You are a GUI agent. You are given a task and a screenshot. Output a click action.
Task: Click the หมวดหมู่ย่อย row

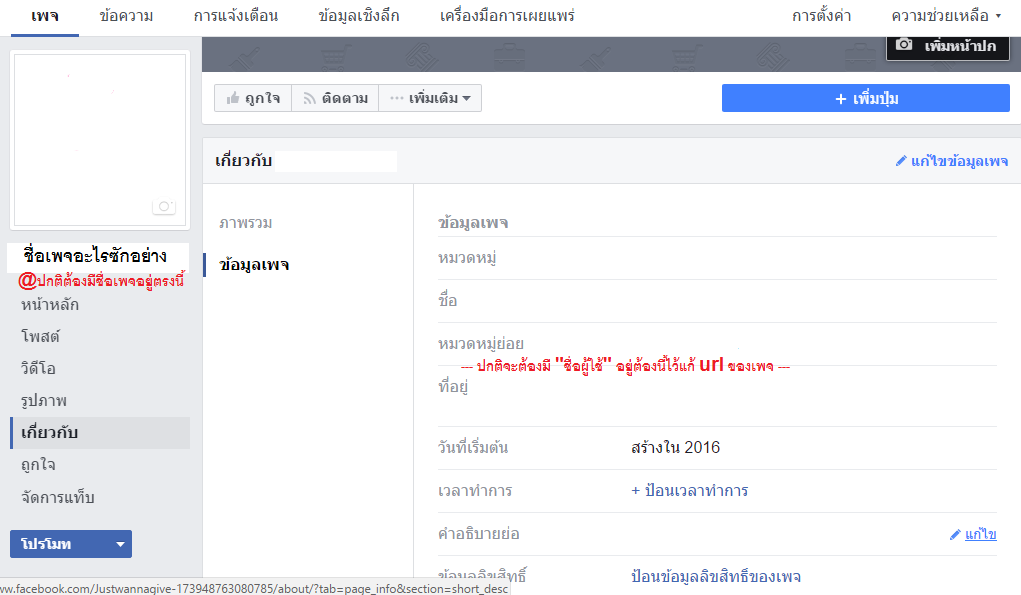(717, 344)
